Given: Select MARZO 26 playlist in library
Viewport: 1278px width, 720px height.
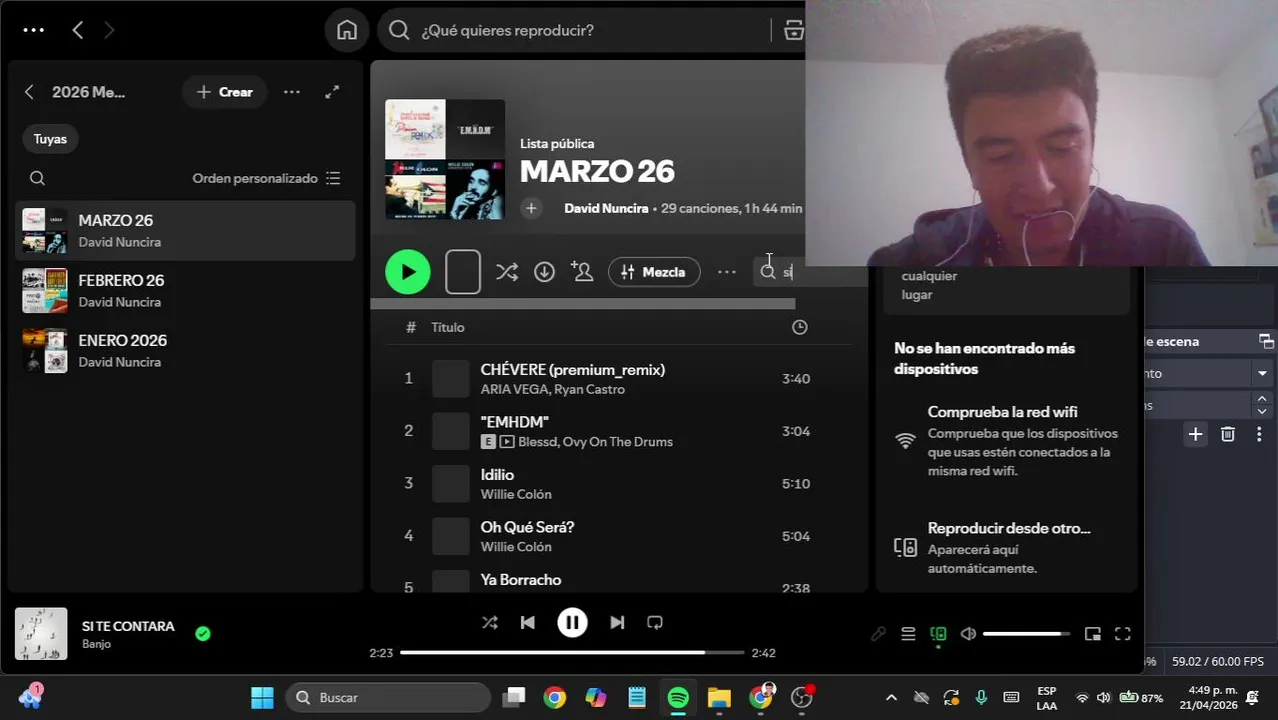Looking at the screenshot, I should tap(185, 230).
